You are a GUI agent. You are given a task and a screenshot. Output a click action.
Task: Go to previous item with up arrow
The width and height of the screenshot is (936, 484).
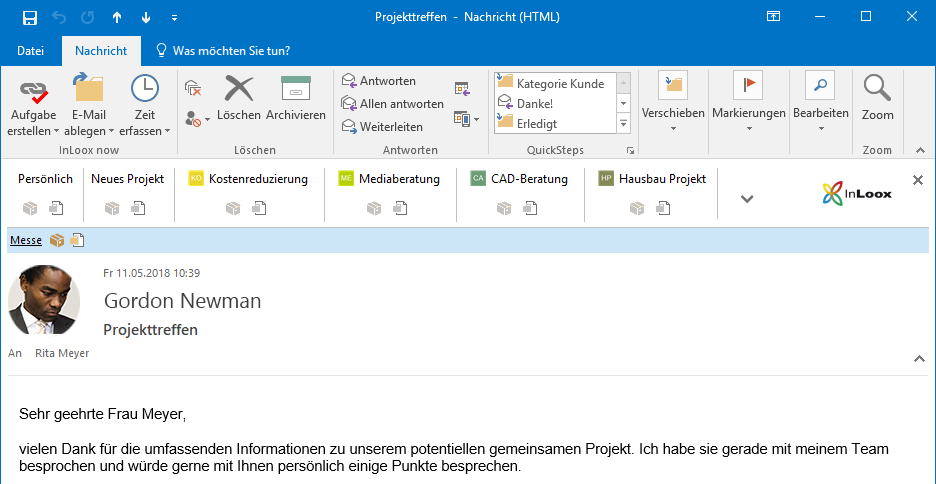(x=117, y=18)
